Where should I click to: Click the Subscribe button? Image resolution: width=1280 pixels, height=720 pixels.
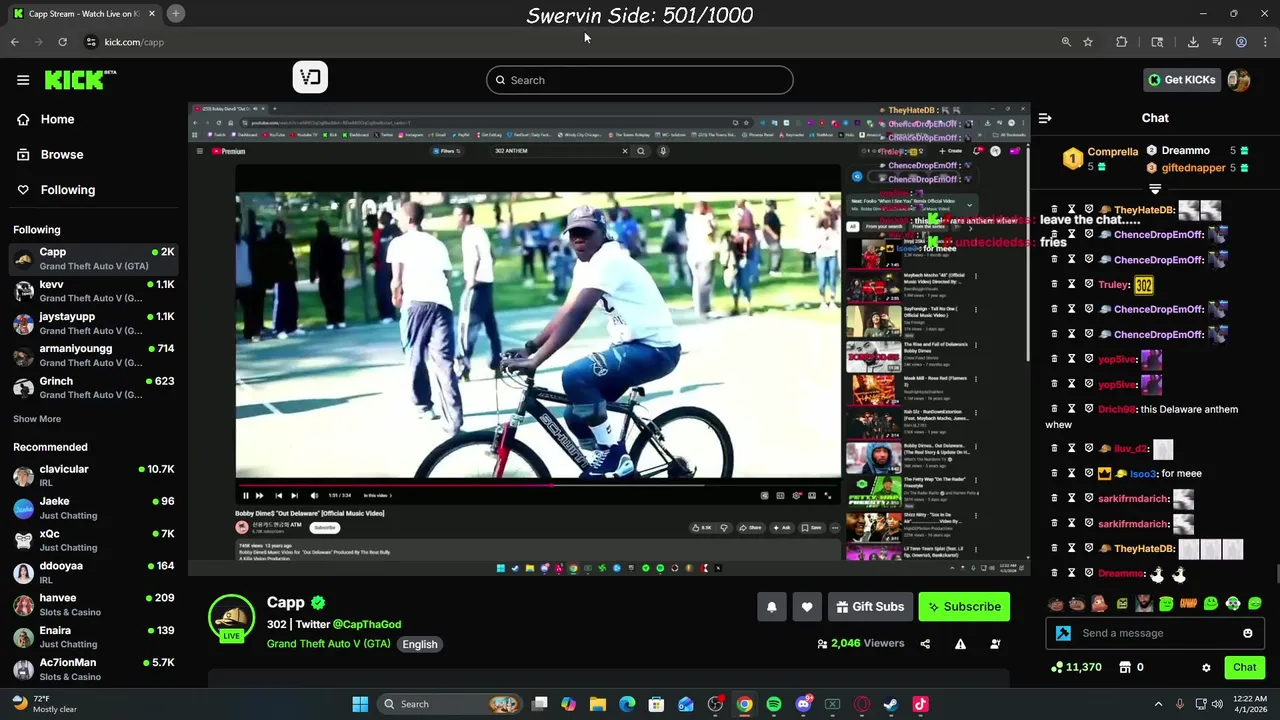point(964,607)
